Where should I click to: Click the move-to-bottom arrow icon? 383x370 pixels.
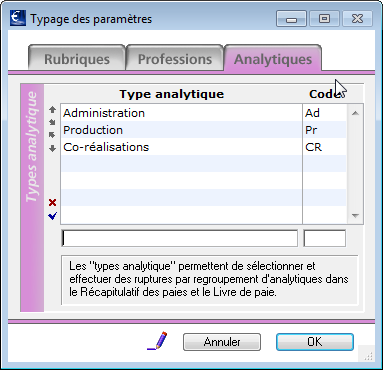point(52,149)
